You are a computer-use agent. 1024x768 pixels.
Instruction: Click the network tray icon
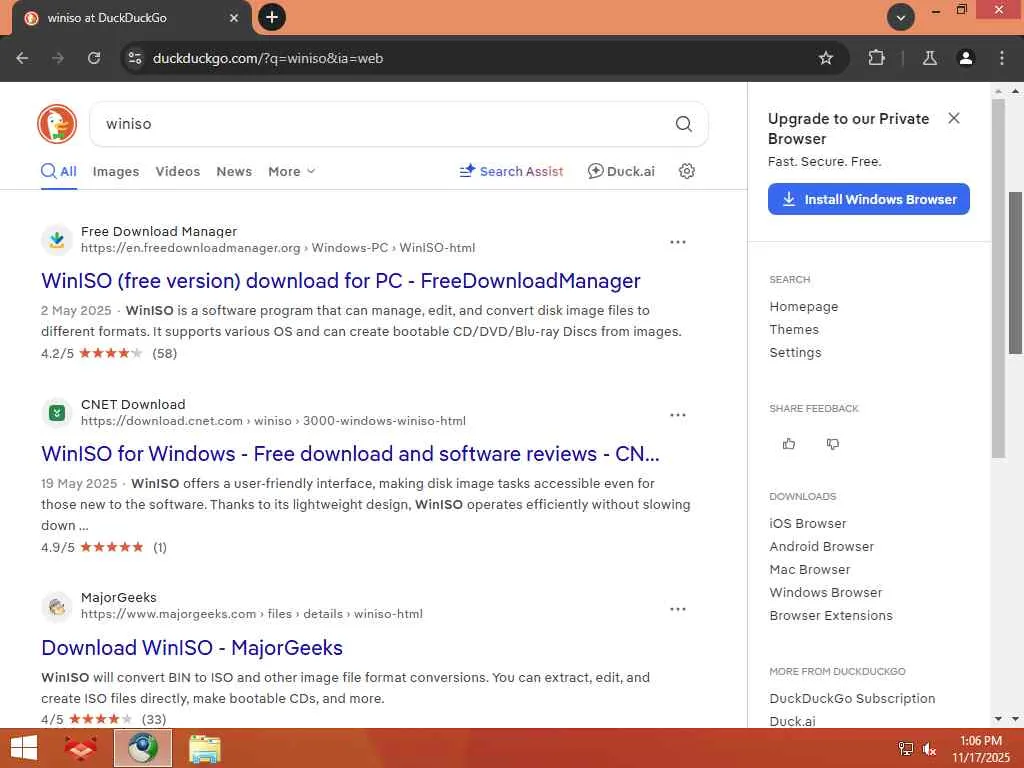pyautogui.click(x=905, y=749)
